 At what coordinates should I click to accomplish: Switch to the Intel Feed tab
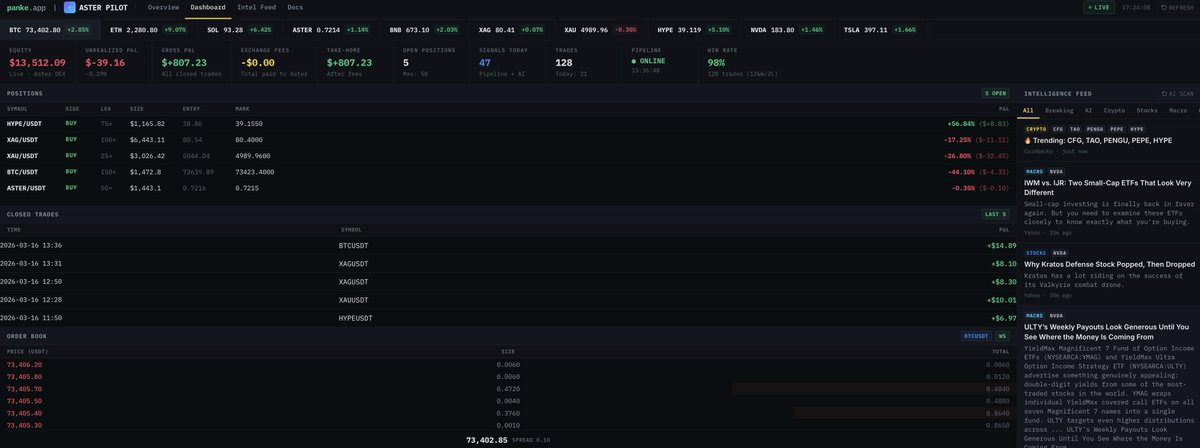(x=256, y=7)
